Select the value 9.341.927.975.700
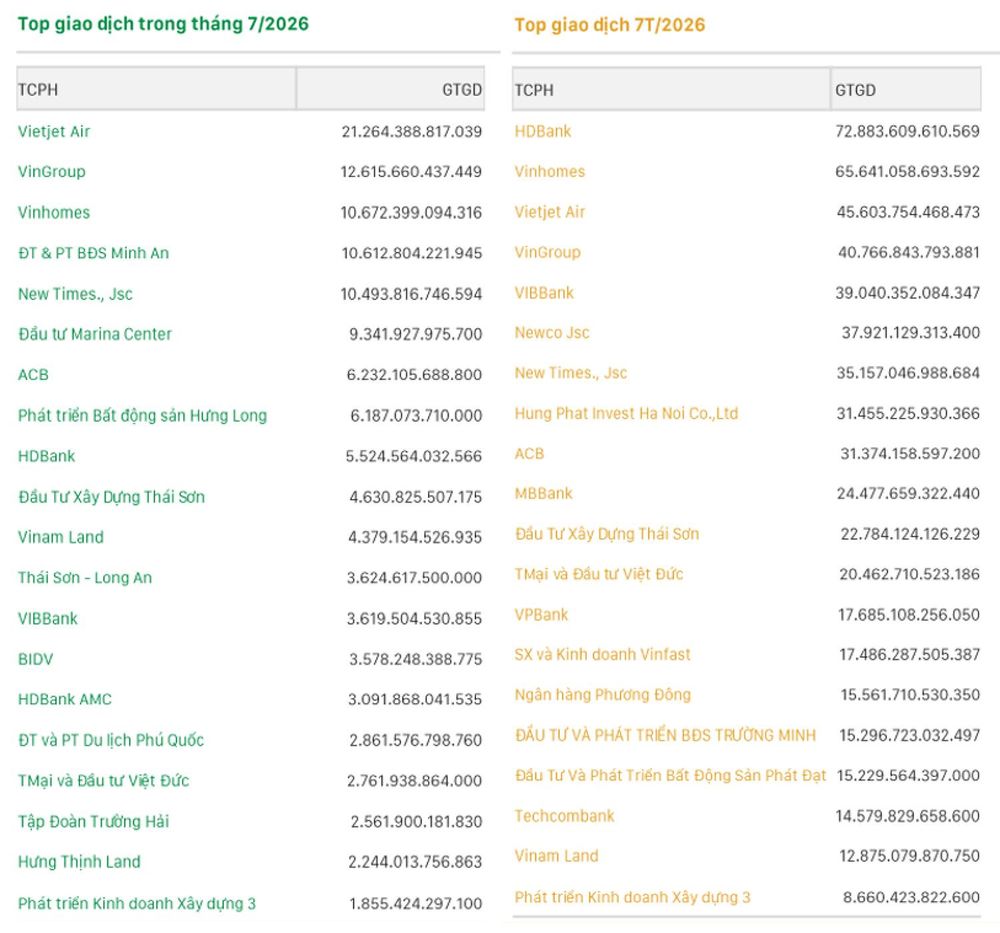This screenshot has width=1000, height=933. [416, 334]
